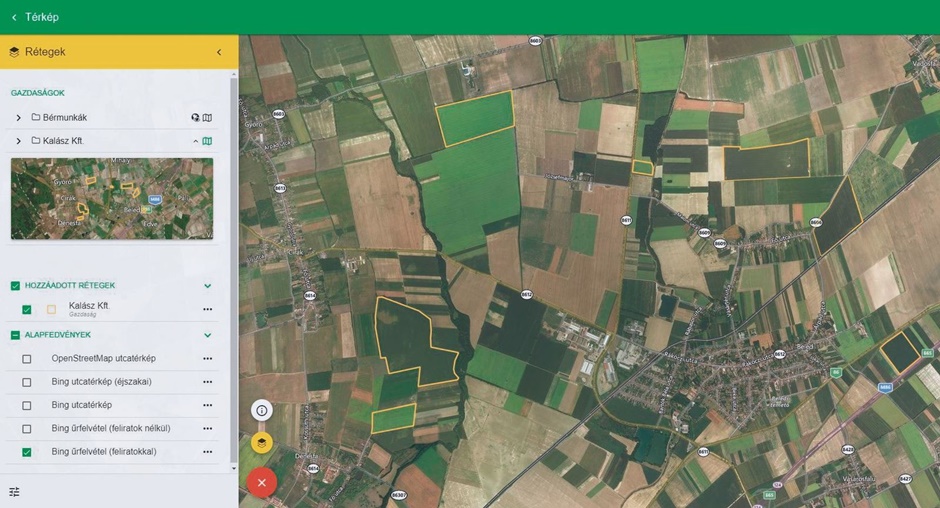Viewport: 940px width, 508px height.
Task: Click the globe icon in the Bérmunkák row
Action: 196,118
